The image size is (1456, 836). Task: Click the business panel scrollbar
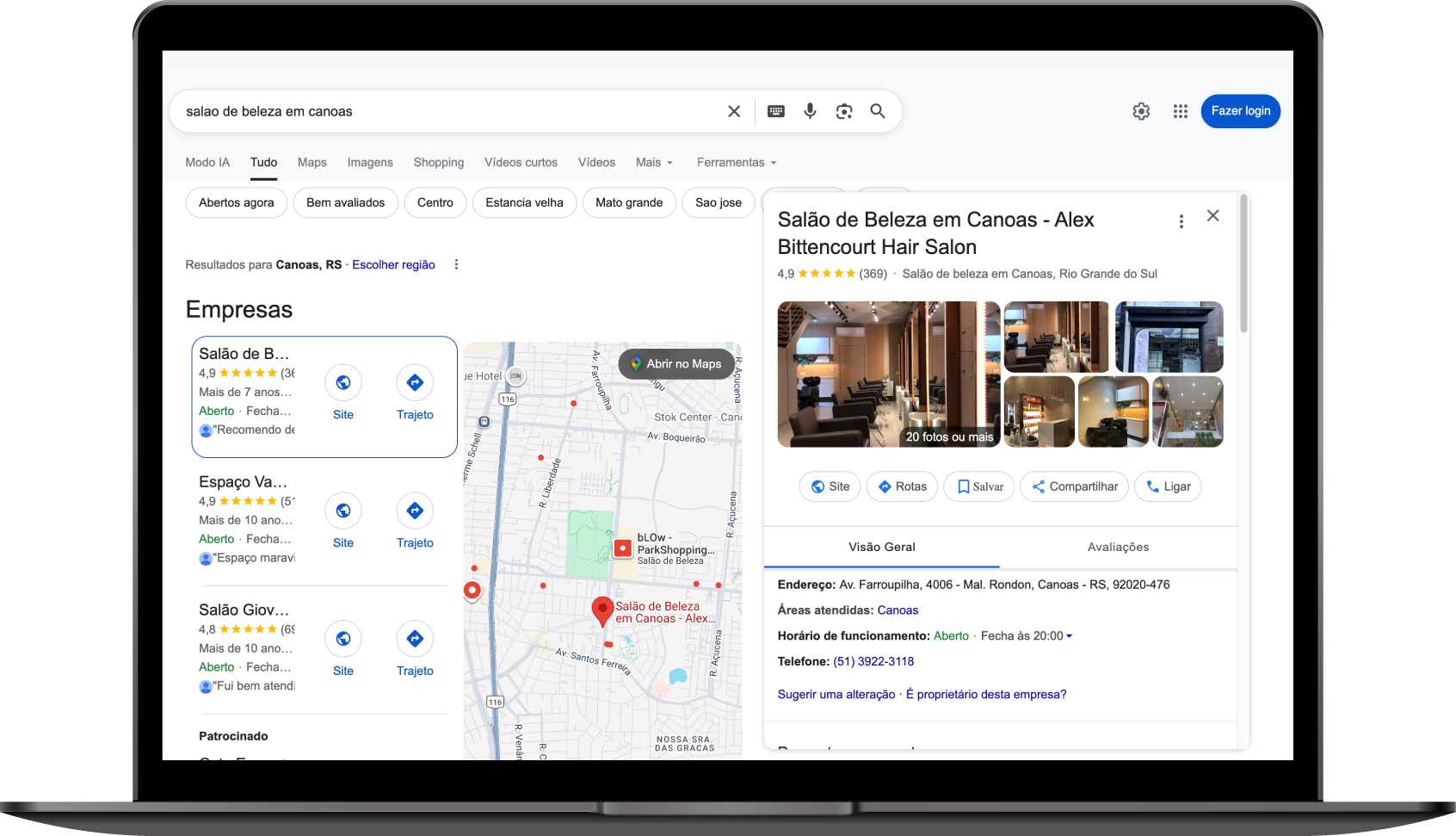(1244, 263)
